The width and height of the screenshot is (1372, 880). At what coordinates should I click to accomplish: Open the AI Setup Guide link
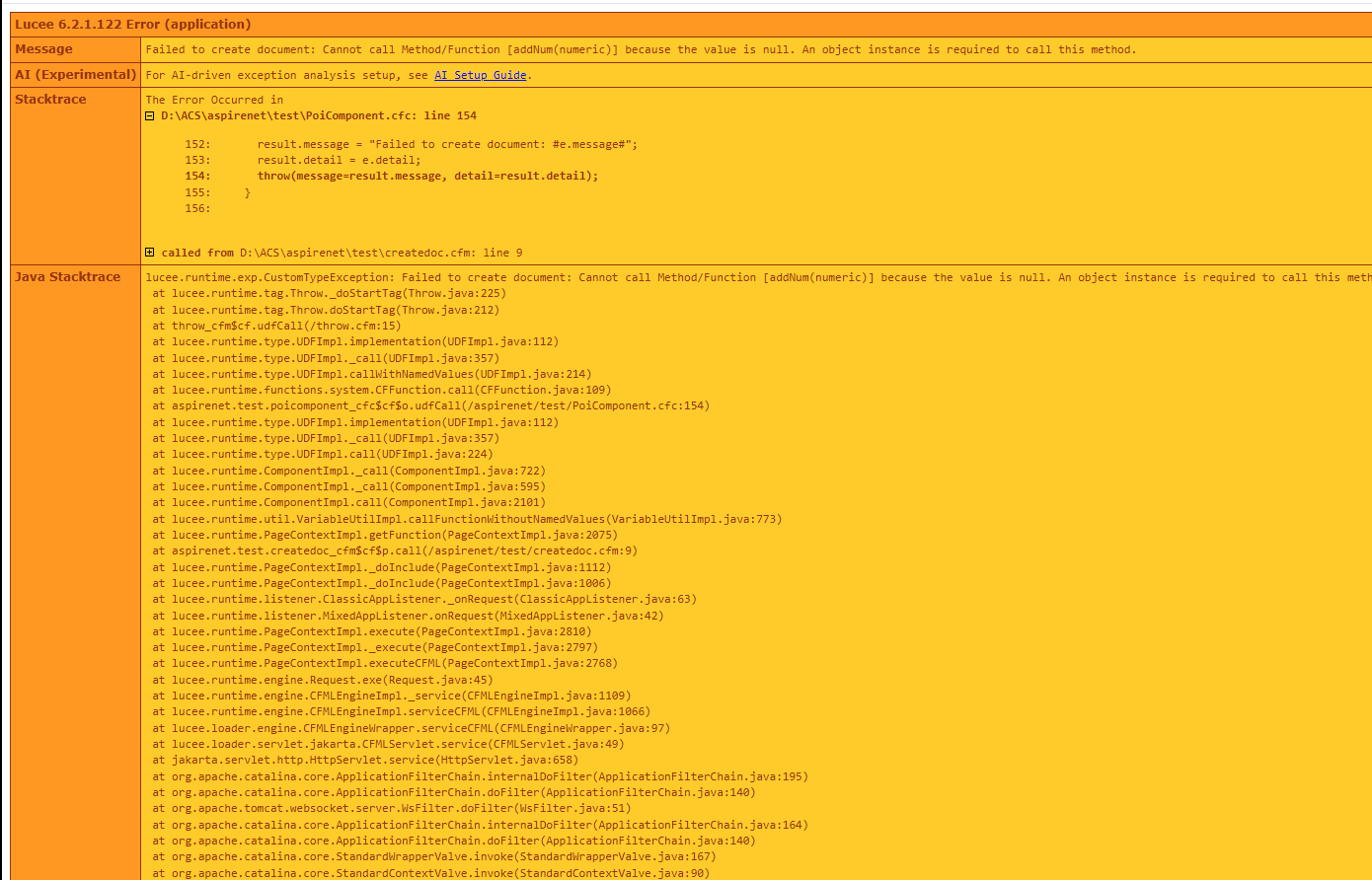coord(480,75)
